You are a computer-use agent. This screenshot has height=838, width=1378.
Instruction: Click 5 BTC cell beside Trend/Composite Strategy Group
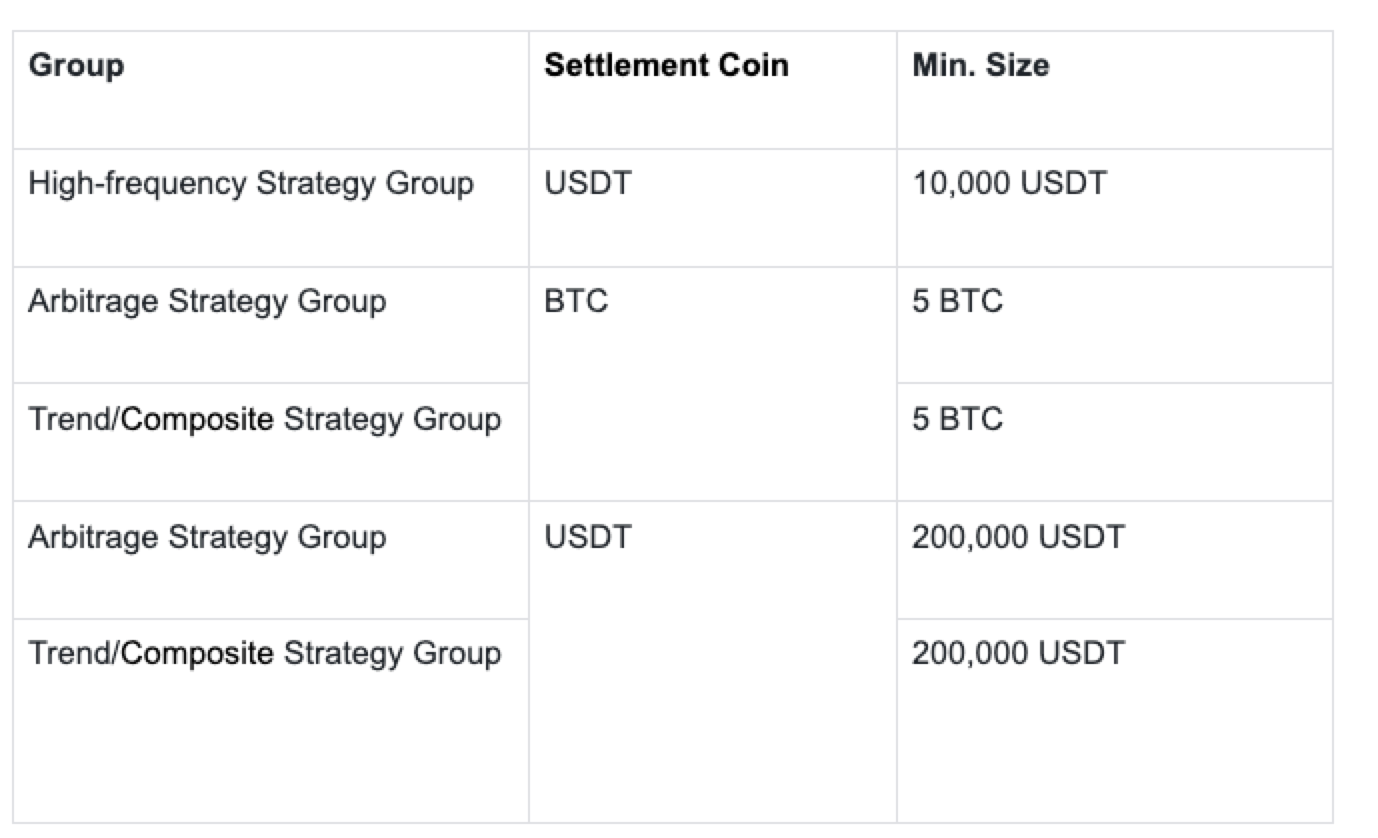click(x=1115, y=442)
